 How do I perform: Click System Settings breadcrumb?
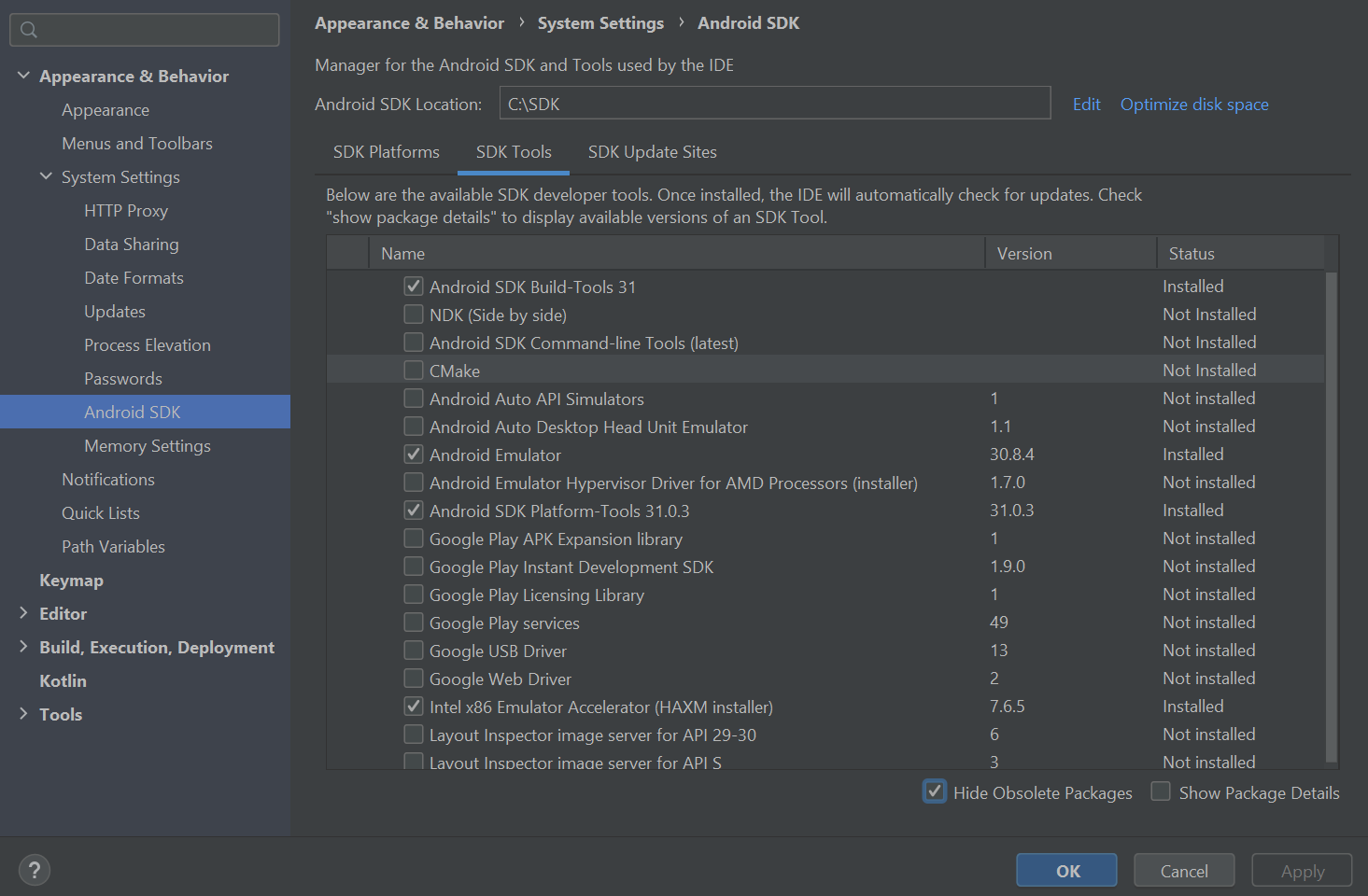(600, 23)
